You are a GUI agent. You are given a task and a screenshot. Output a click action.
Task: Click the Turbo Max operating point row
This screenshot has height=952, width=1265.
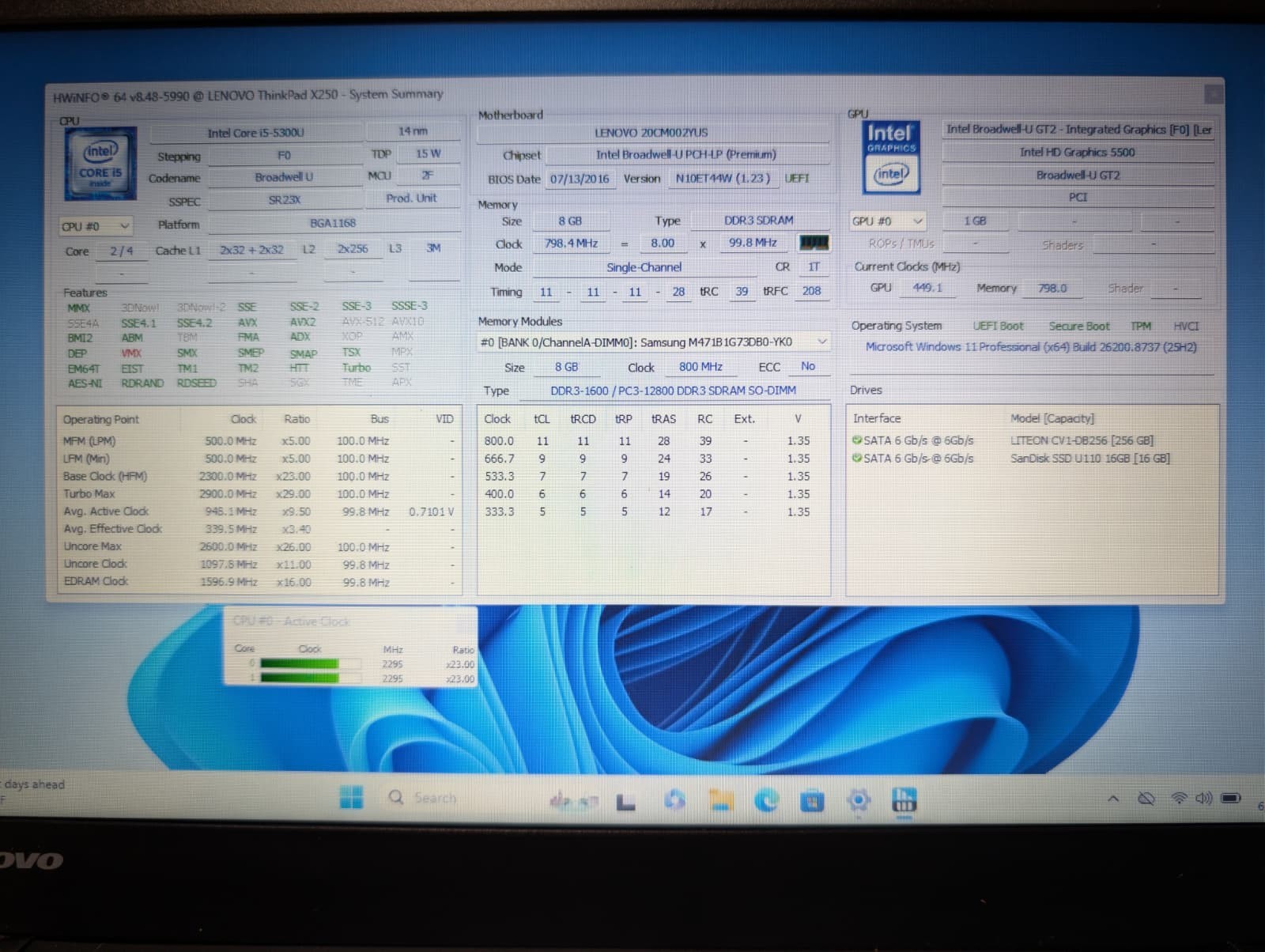[259, 494]
